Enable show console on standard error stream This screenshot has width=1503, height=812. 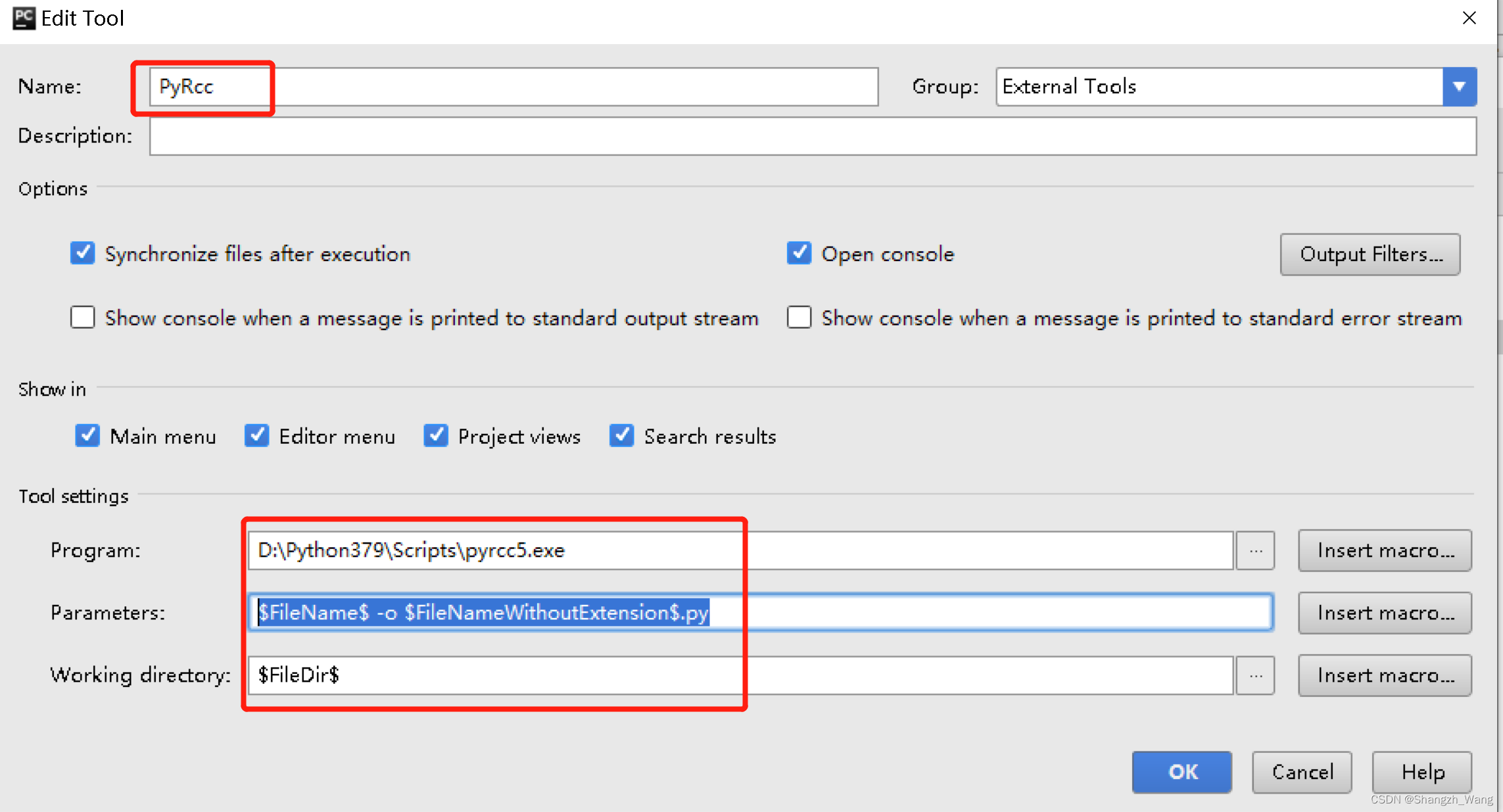click(x=799, y=318)
